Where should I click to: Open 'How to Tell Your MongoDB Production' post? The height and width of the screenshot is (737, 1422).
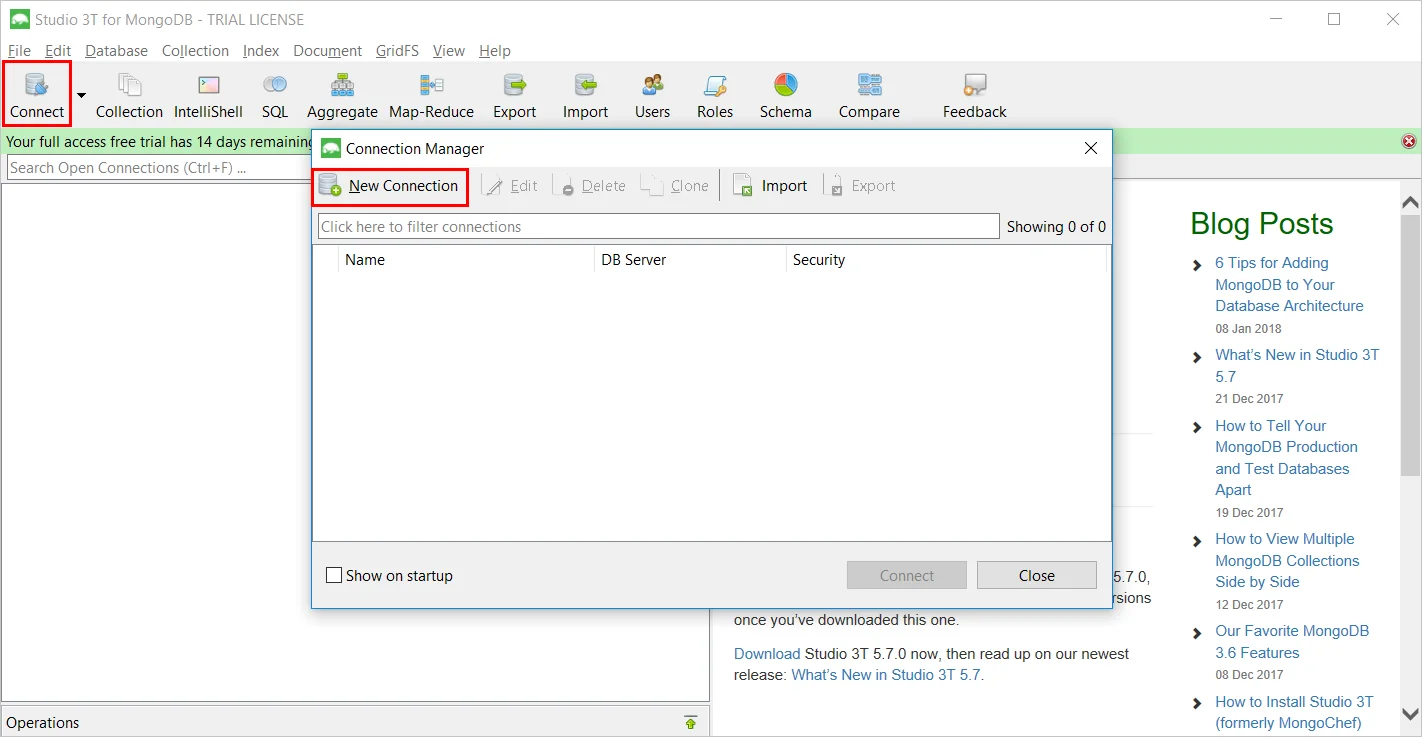point(1286,458)
